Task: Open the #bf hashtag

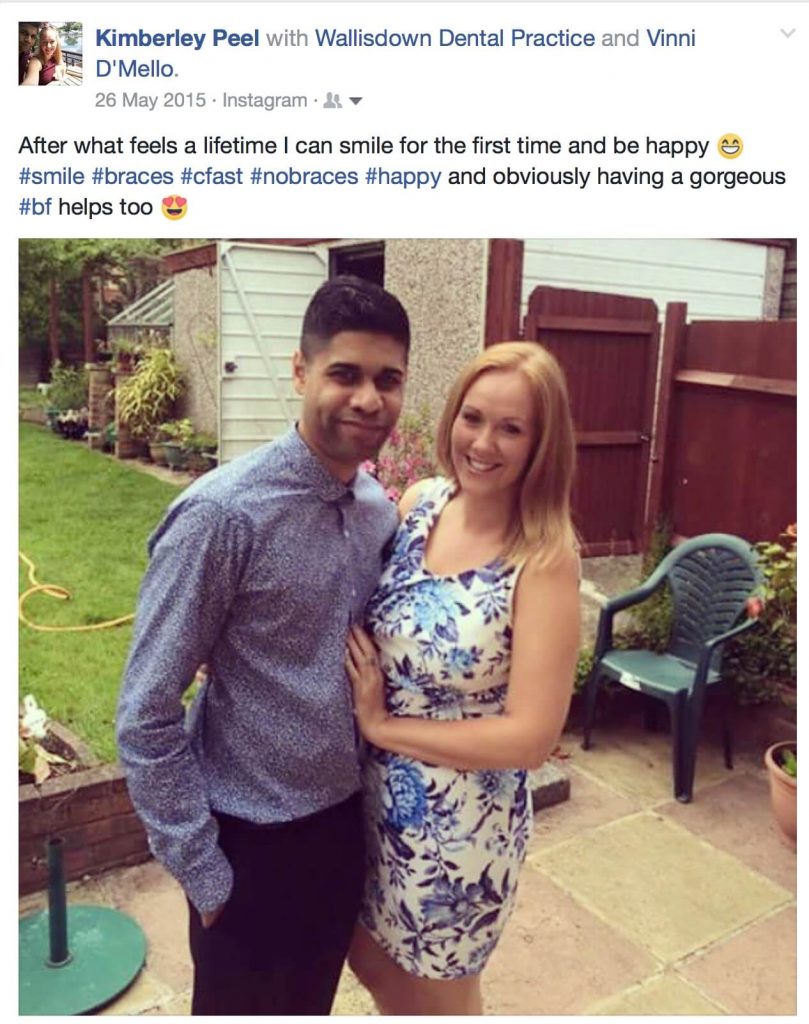Action: click(x=35, y=207)
